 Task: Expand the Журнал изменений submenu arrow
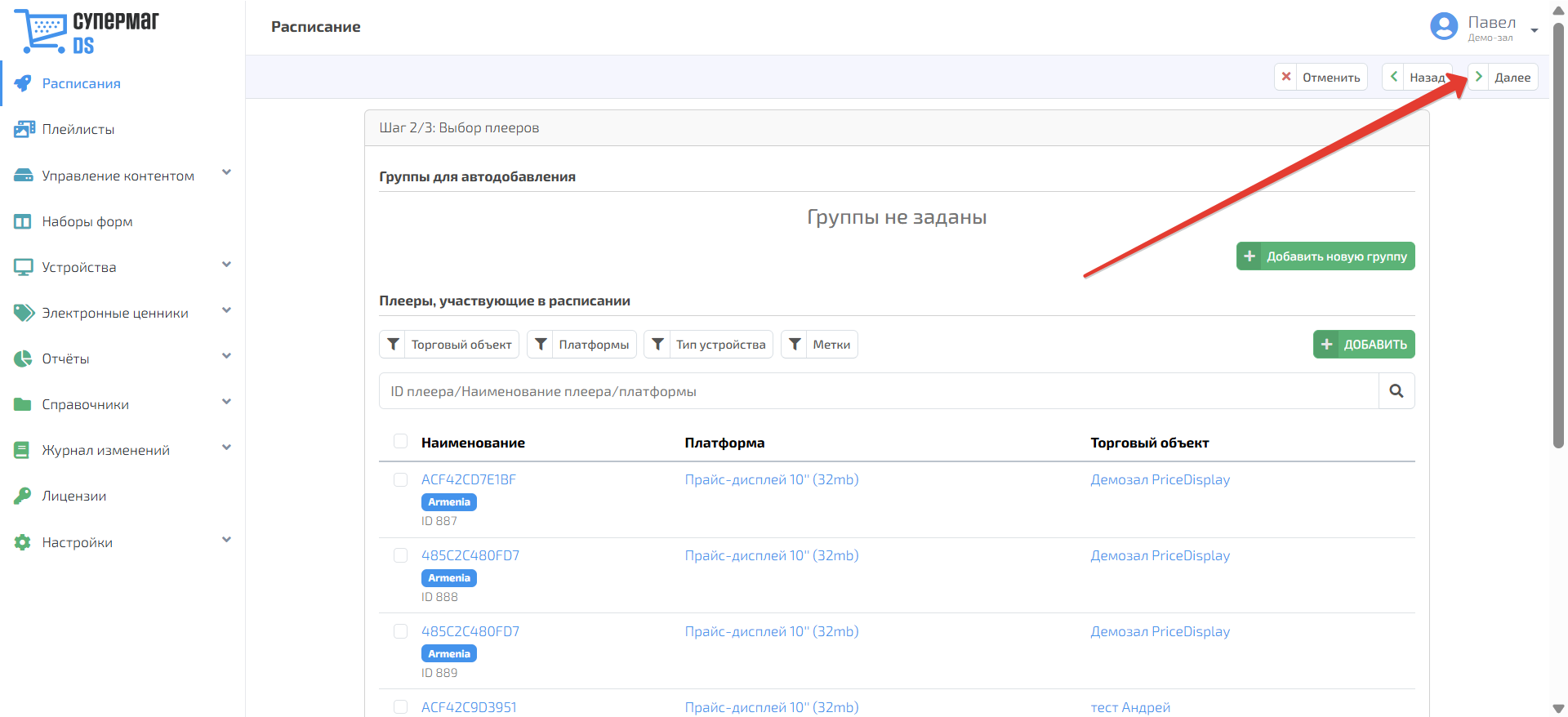(226, 448)
